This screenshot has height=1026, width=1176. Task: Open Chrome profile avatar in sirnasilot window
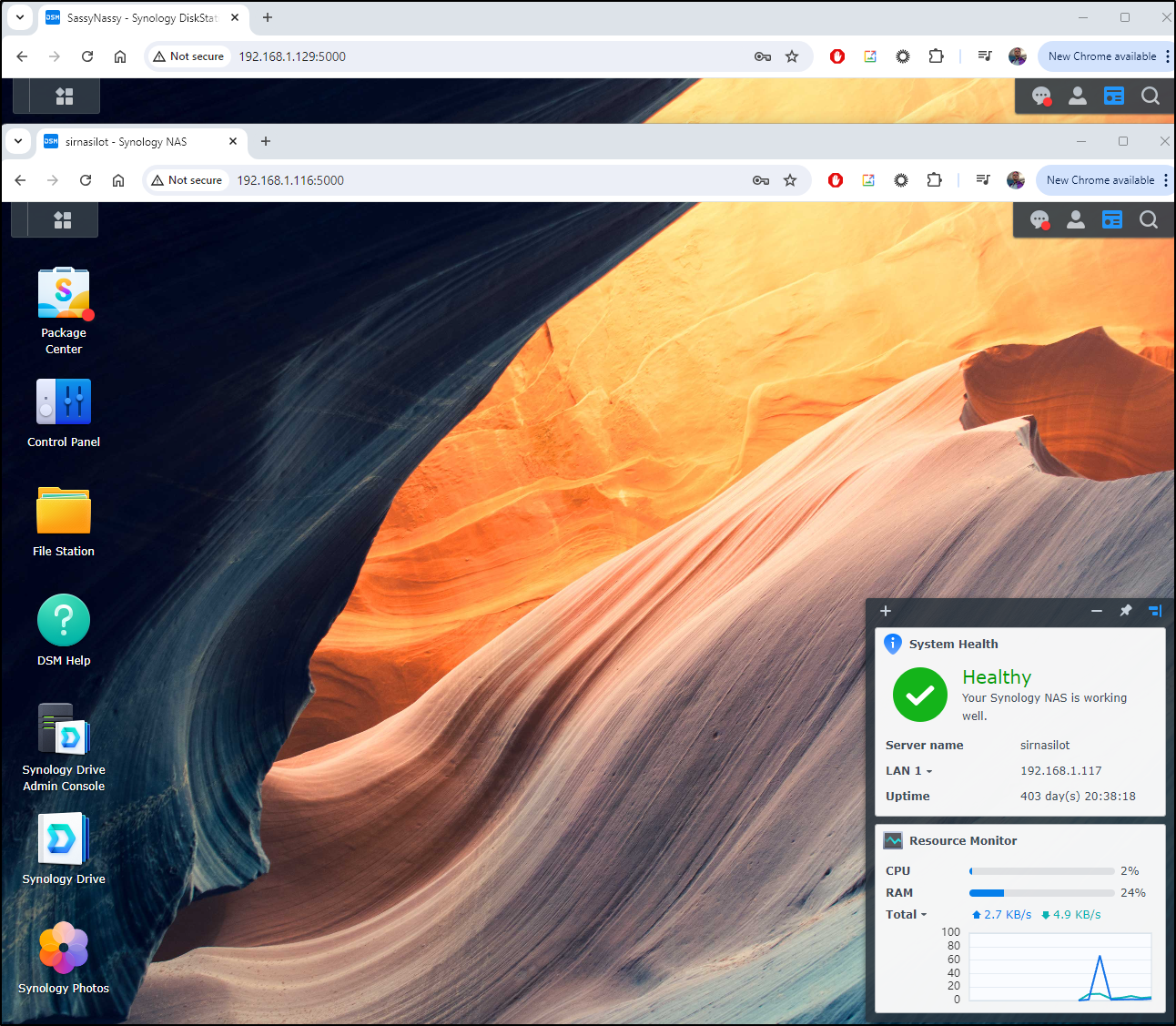click(x=1016, y=180)
